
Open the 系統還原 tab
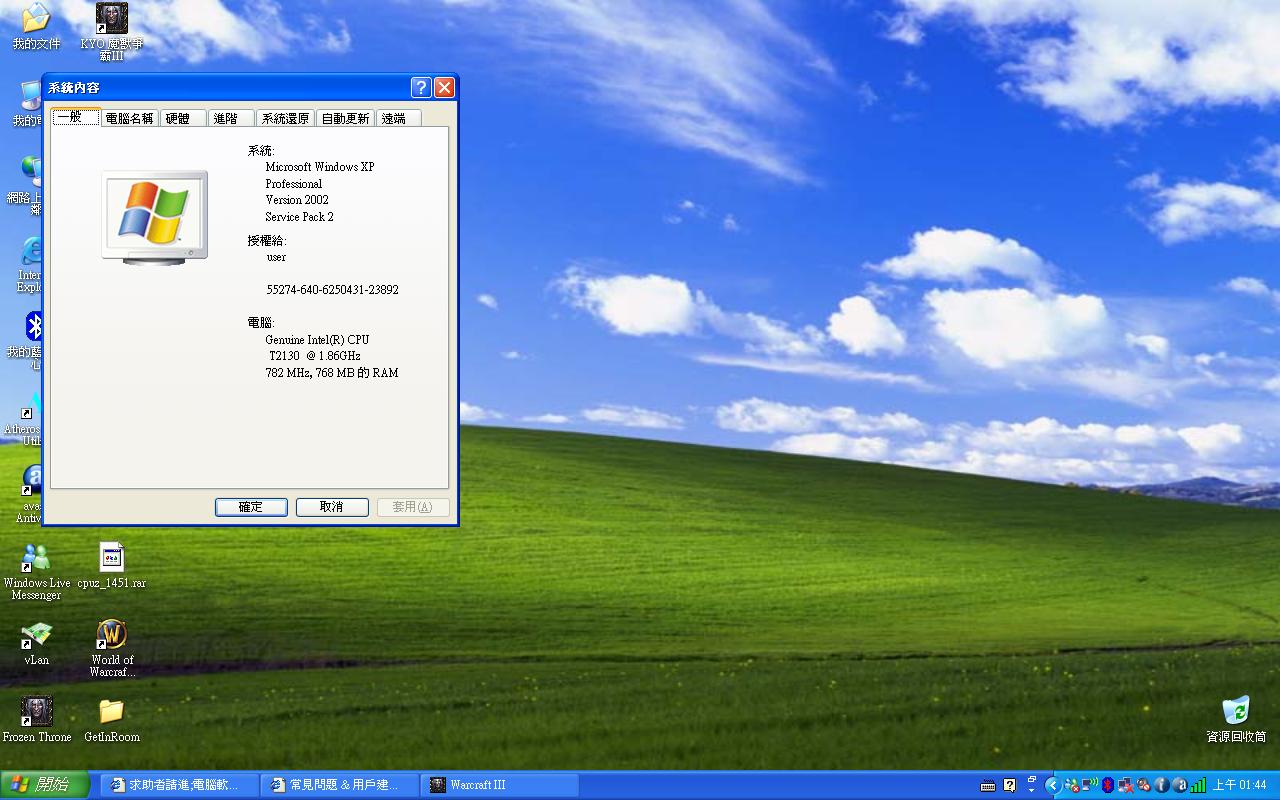[x=285, y=118]
